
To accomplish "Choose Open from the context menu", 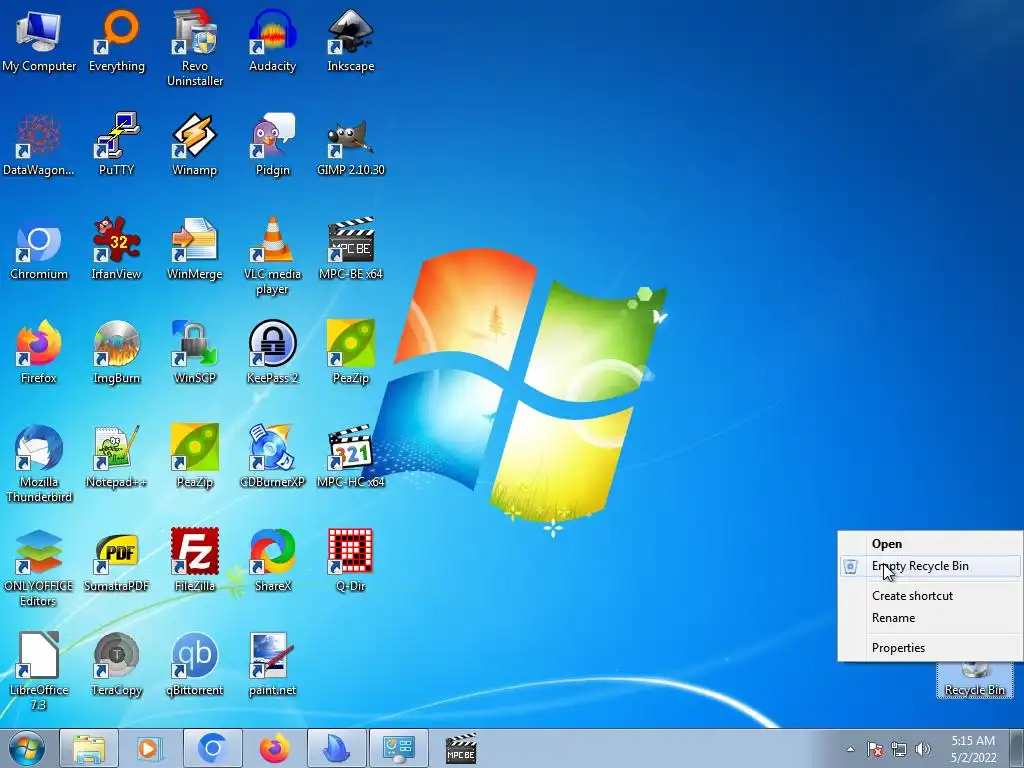I will click(930, 543).
